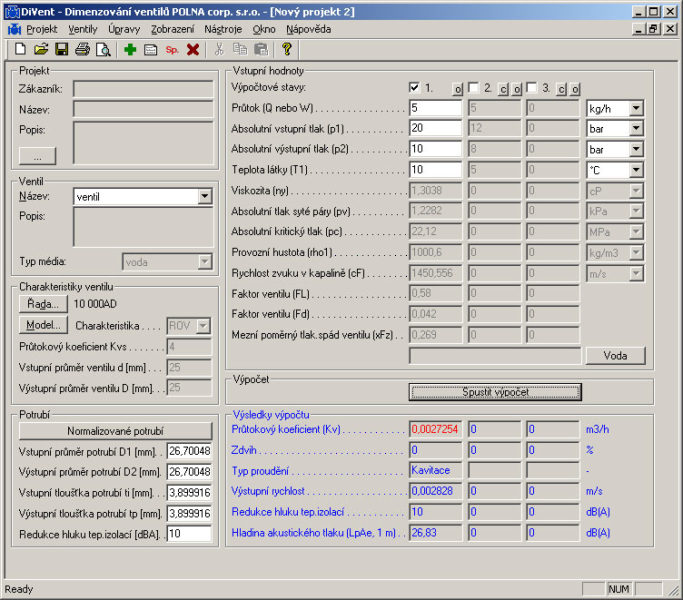Enable calculation state 3 checkbox

point(532,88)
